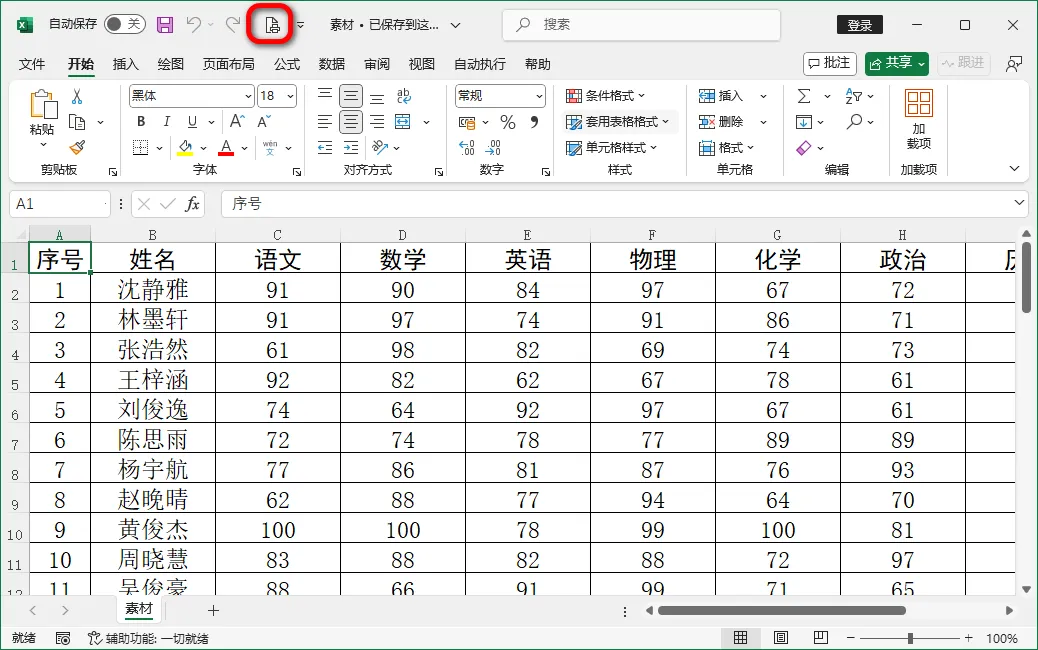The height and width of the screenshot is (650, 1038).
Task: Toggle the AutoSave (自动保存) switch
Action: pos(124,24)
